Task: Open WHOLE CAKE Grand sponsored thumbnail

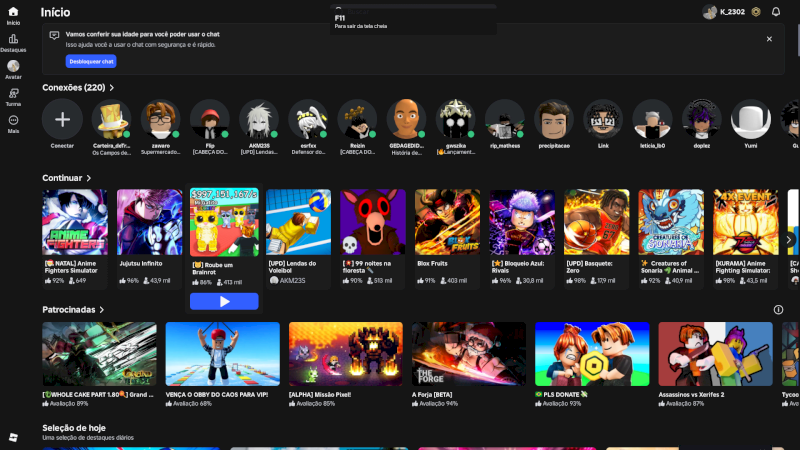Action: point(99,354)
